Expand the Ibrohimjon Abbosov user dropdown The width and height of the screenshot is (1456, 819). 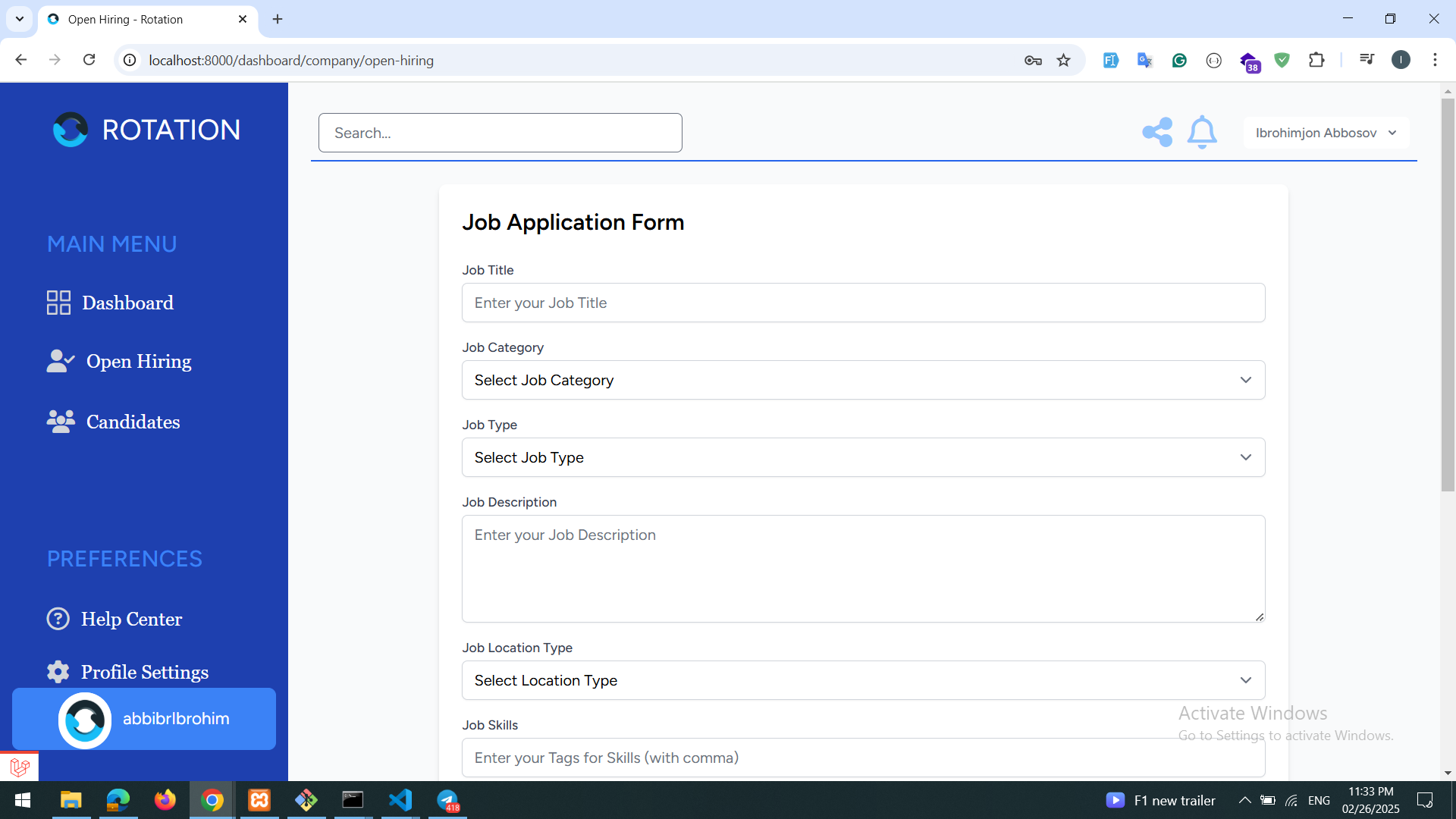[x=1326, y=133]
